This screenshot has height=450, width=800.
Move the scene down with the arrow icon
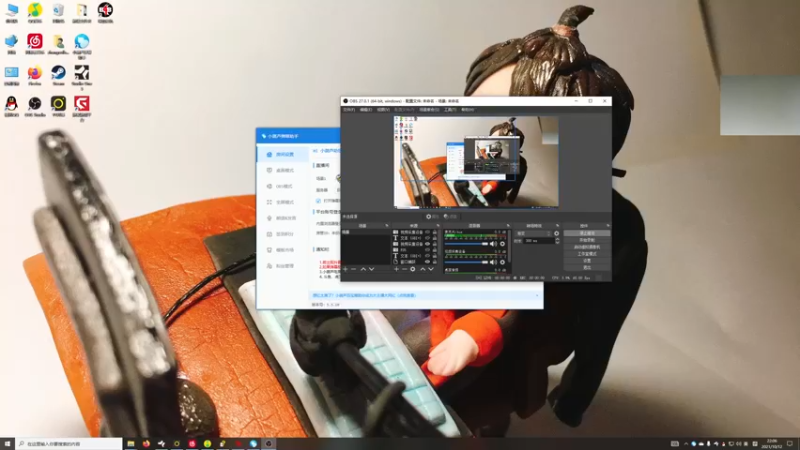pos(371,269)
